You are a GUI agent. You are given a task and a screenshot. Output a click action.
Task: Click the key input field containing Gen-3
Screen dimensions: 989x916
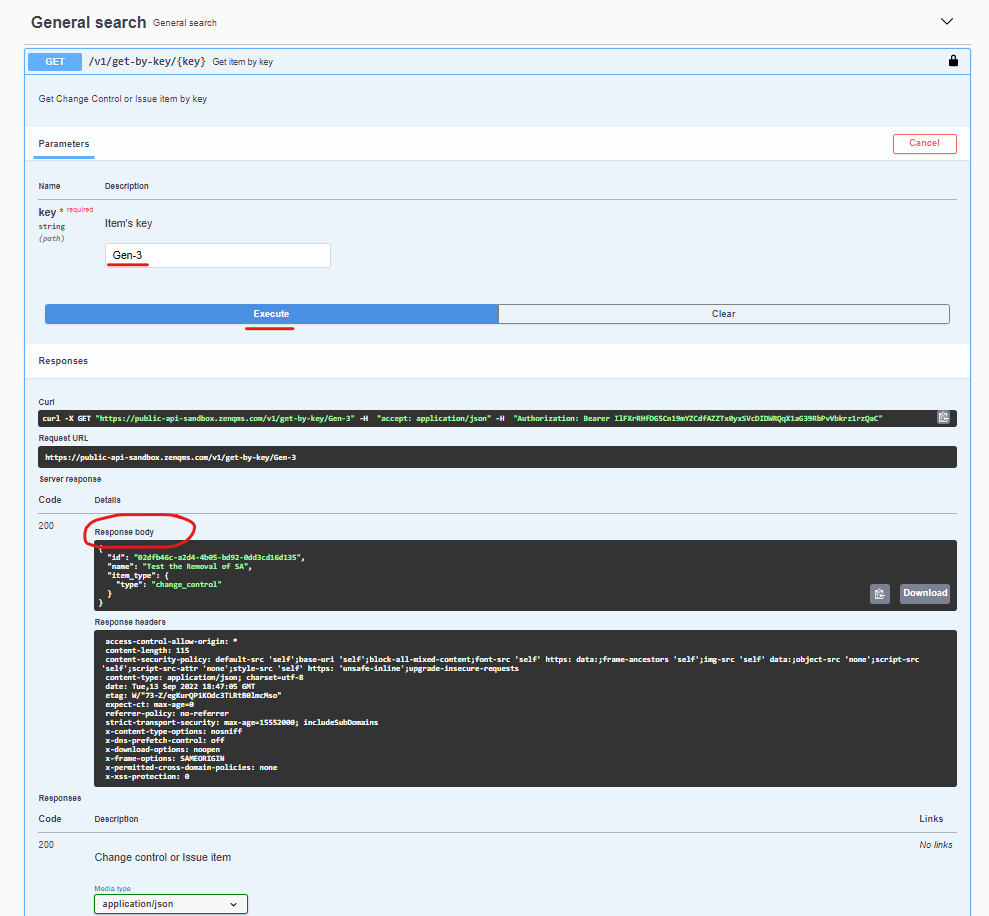[218, 255]
